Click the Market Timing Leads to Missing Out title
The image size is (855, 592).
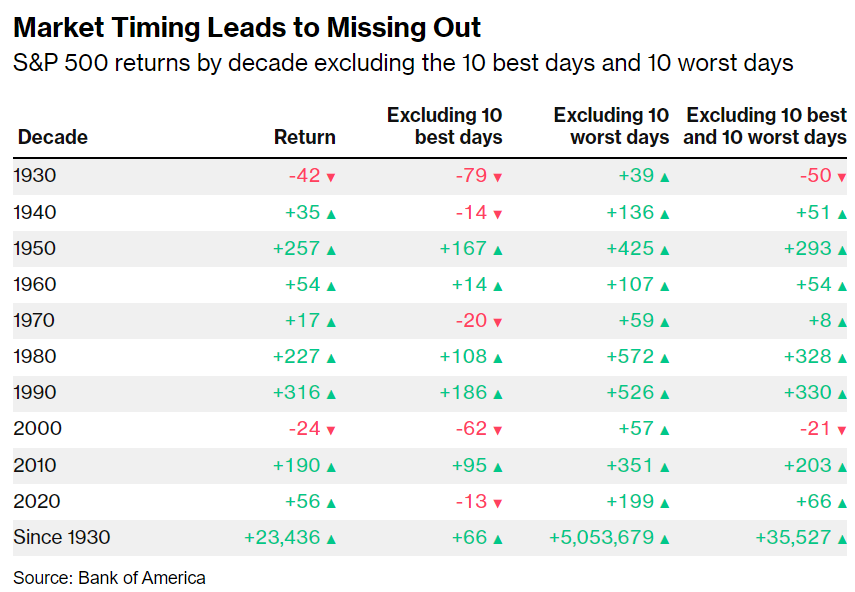[247, 27]
